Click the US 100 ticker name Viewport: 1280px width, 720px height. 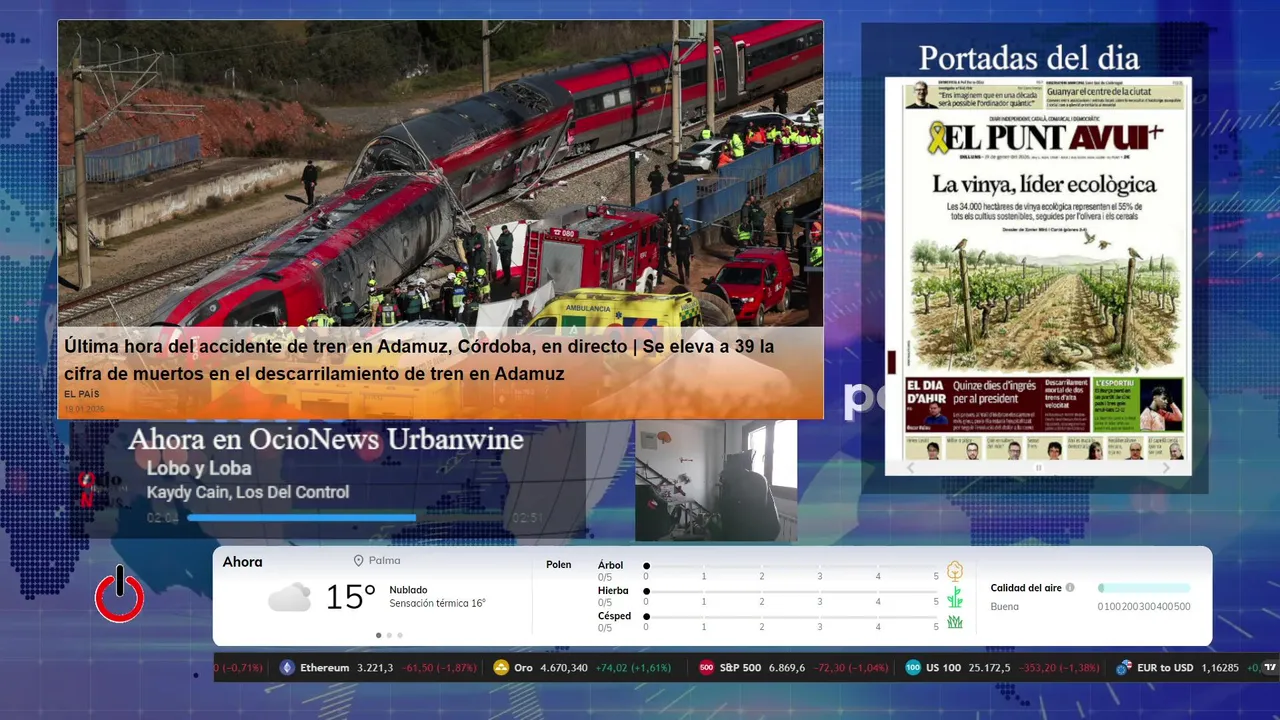click(x=943, y=668)
